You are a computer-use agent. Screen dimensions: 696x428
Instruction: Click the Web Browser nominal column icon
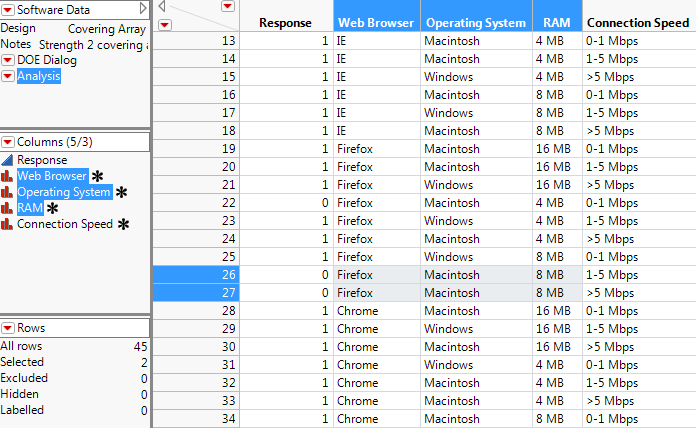click(8, 176)
